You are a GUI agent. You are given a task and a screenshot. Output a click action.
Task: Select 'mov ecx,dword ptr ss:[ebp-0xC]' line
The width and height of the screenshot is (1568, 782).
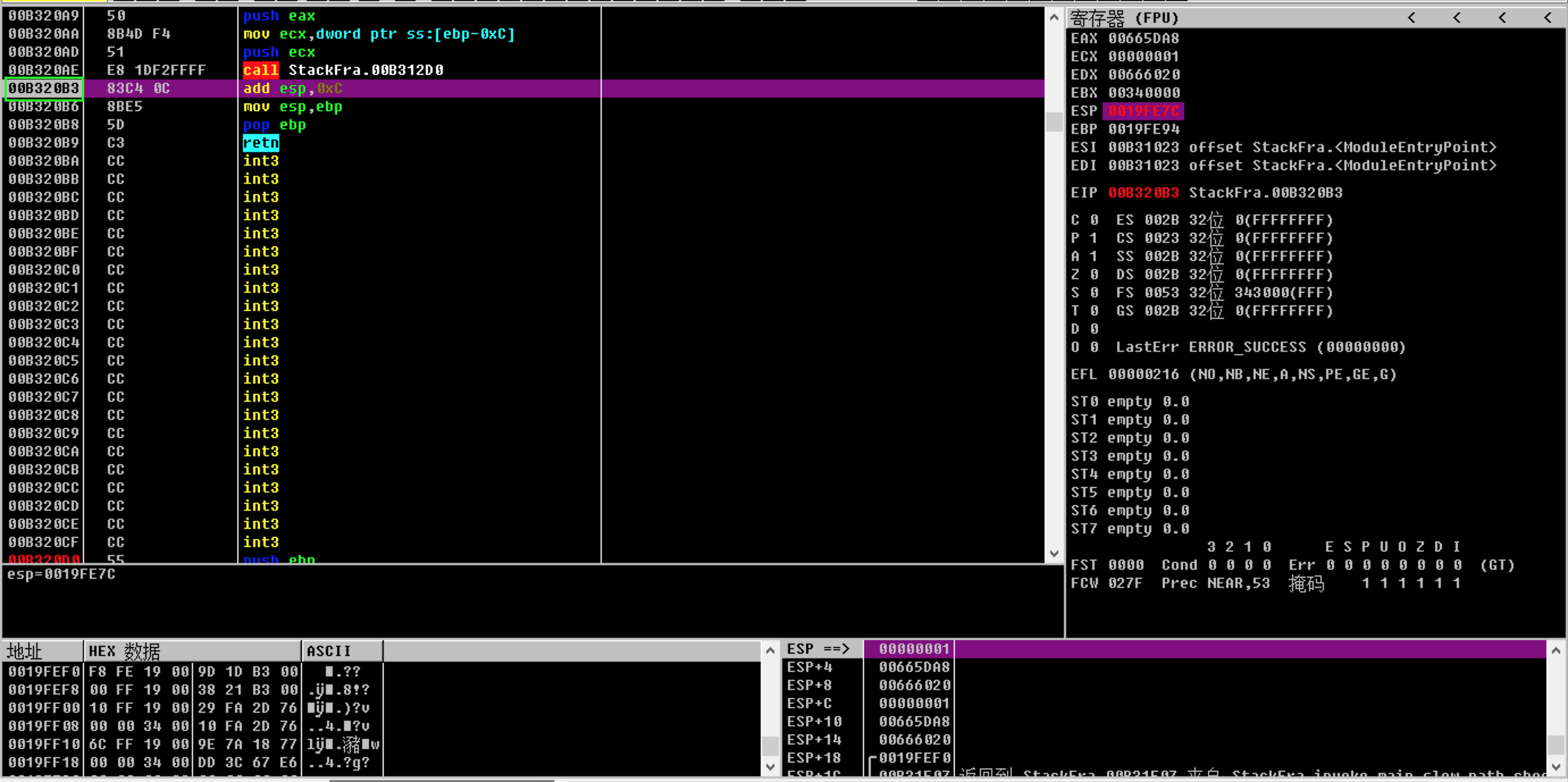379,34
